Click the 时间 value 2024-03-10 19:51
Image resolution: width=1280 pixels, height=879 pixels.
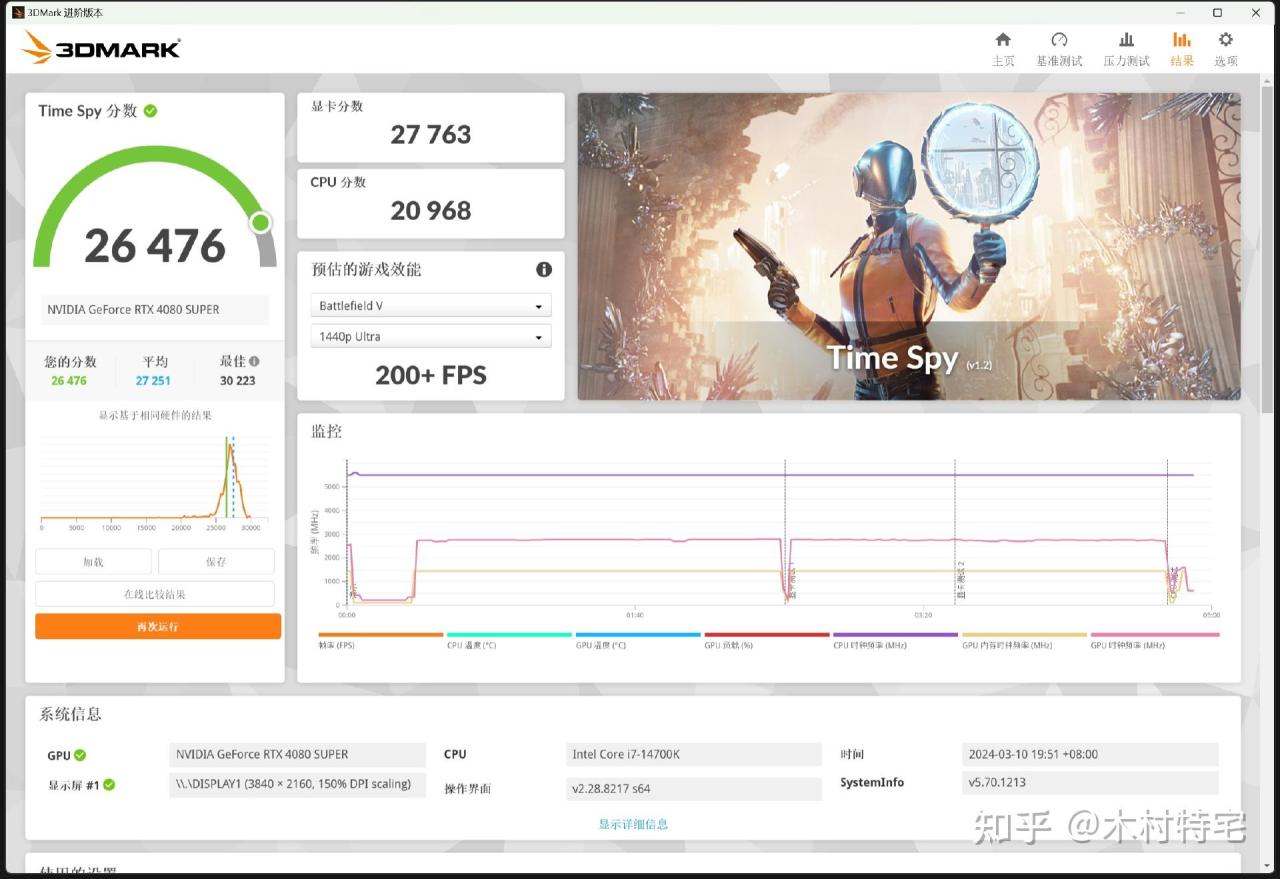1090,755
